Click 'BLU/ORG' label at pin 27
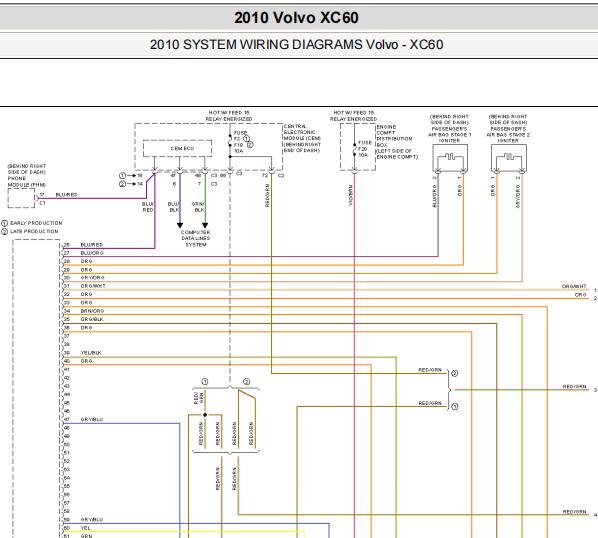This screenshot has height=538, width=598. coord(92,253)
